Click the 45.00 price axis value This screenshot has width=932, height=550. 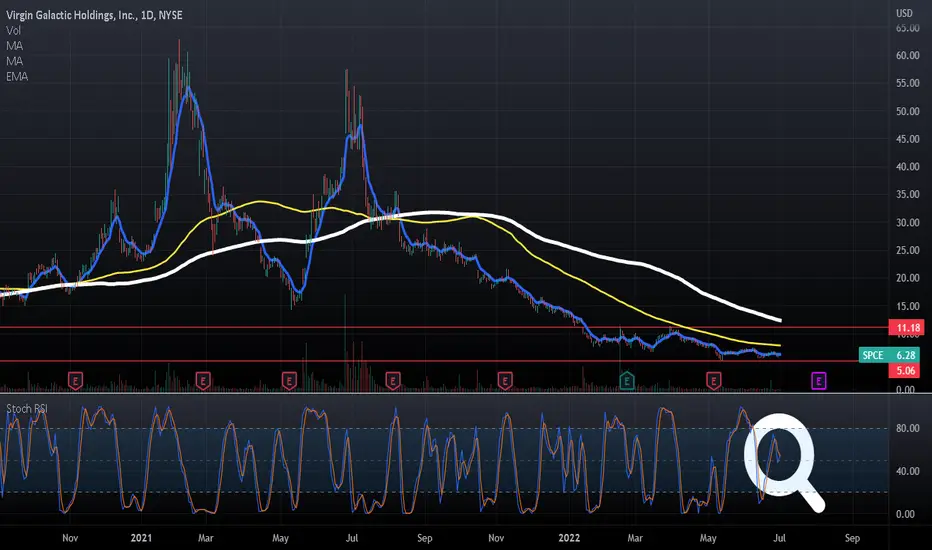(x=908, y=139)
